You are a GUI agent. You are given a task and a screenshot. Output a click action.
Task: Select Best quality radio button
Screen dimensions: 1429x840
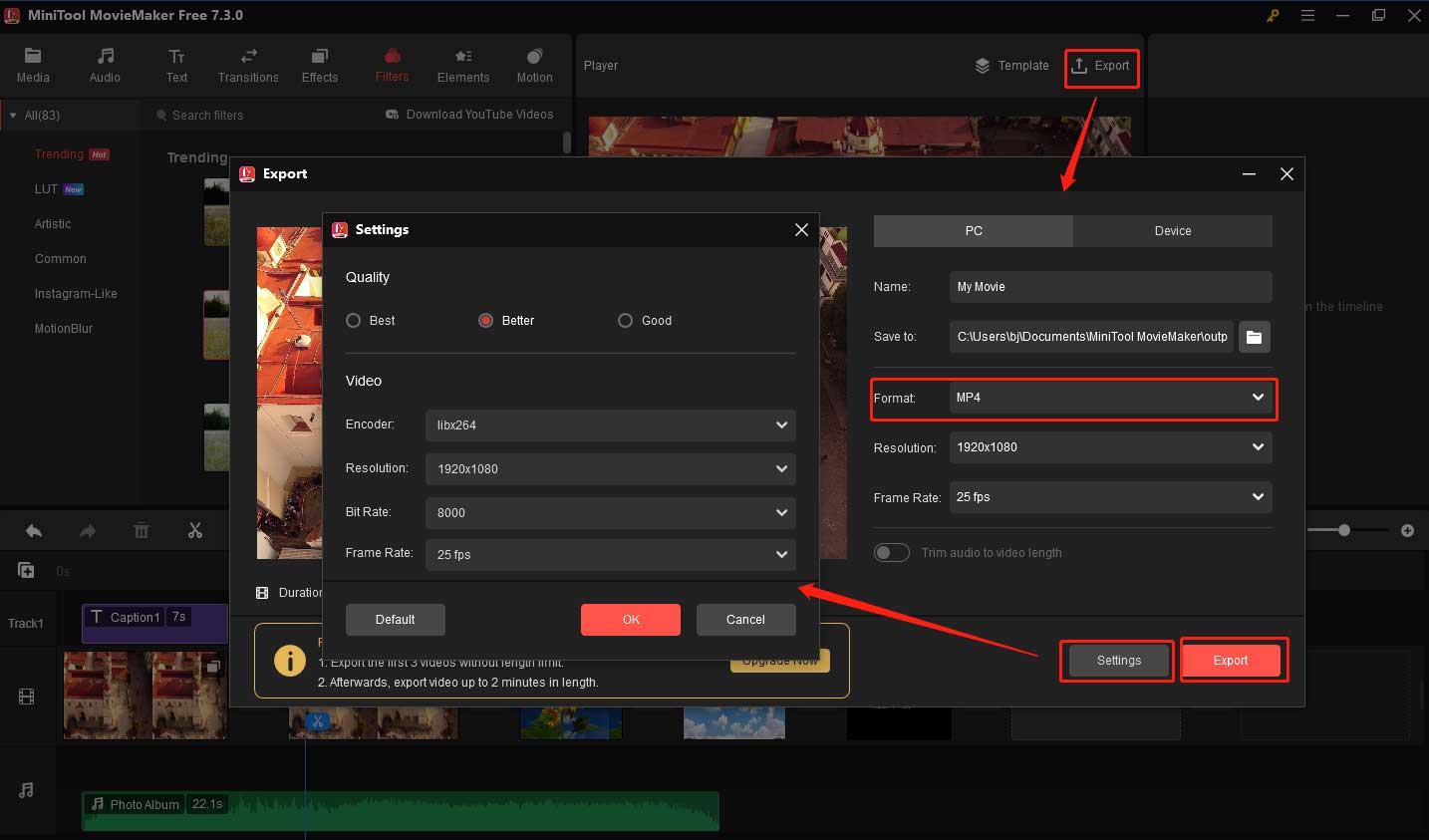(x=353, y=321)
